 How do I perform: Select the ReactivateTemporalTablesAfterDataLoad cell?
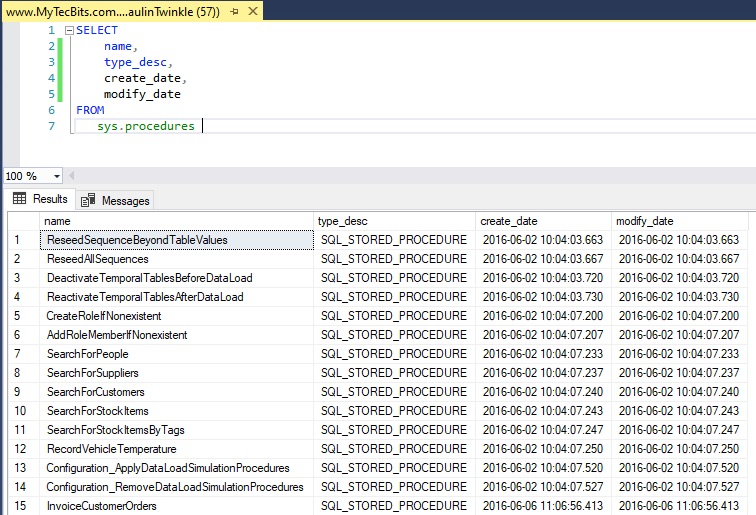click(176, 297)
